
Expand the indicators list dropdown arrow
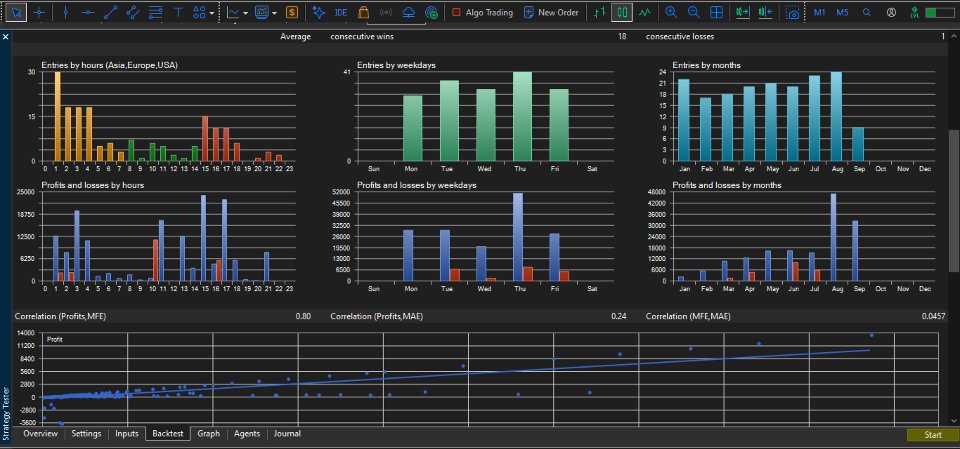245,12
